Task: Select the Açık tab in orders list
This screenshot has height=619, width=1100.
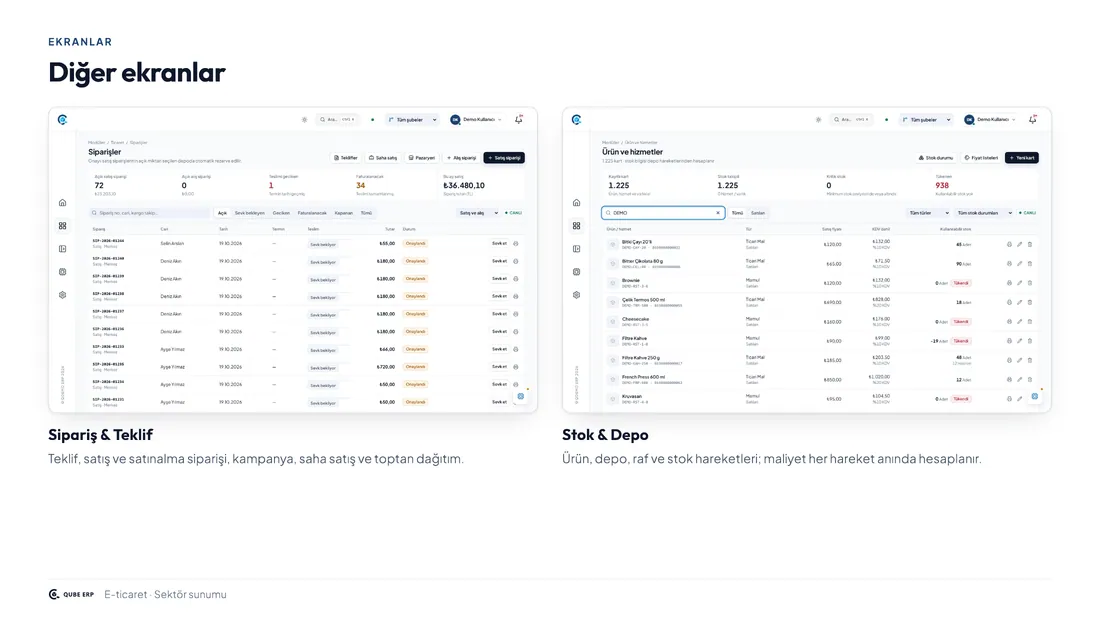Action: (222, 213)
